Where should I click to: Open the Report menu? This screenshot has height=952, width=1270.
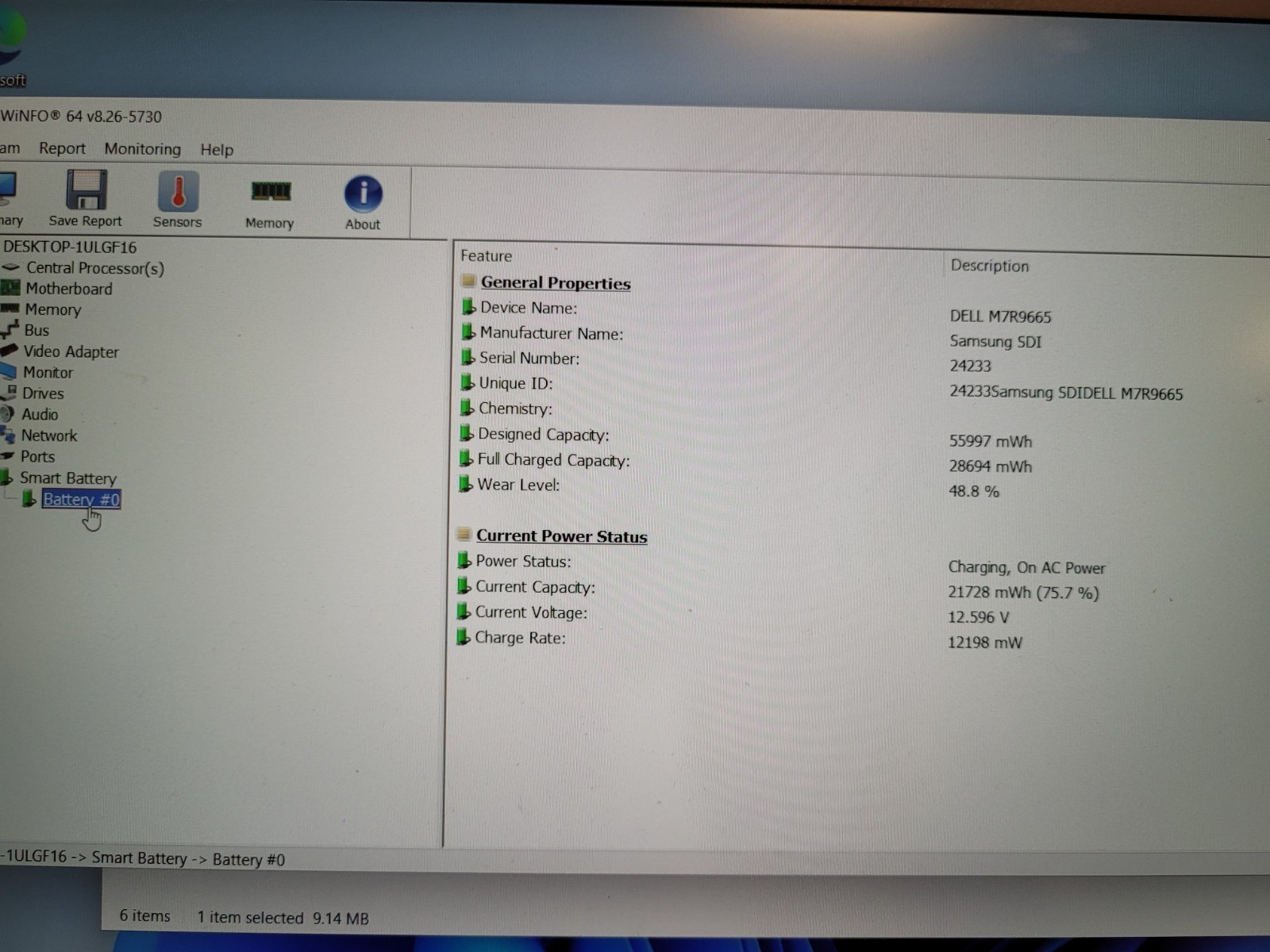pyautogui.click(x=62, y=148)
